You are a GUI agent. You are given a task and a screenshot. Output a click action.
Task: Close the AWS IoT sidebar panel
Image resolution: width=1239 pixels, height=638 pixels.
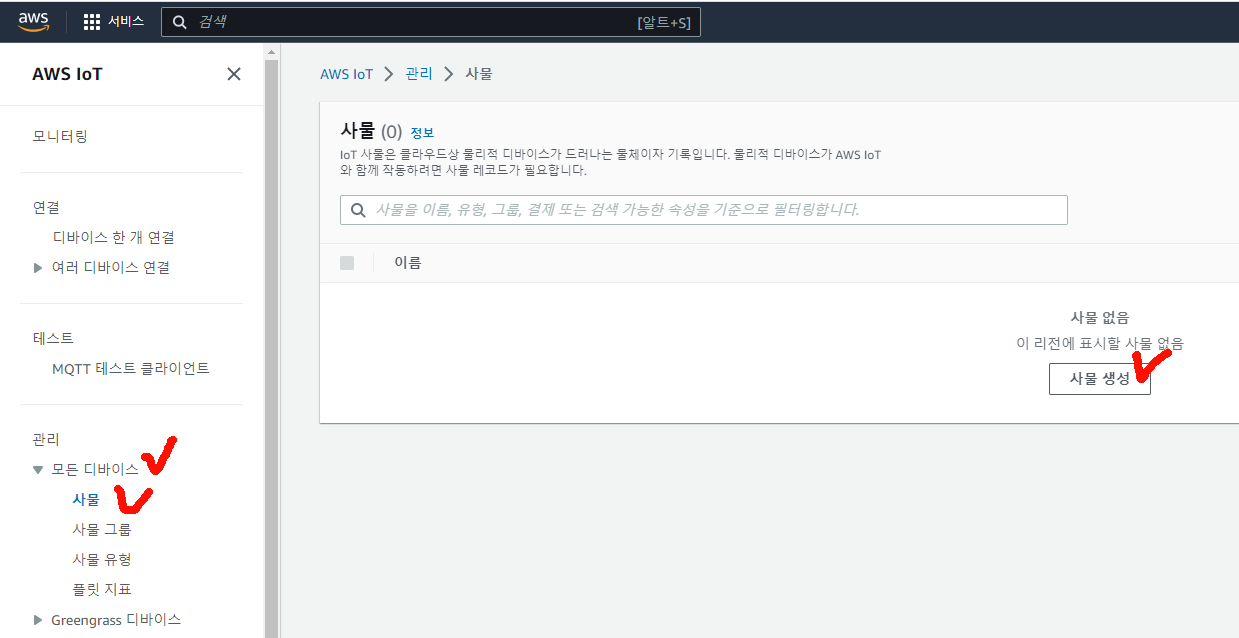coord(234,74)
